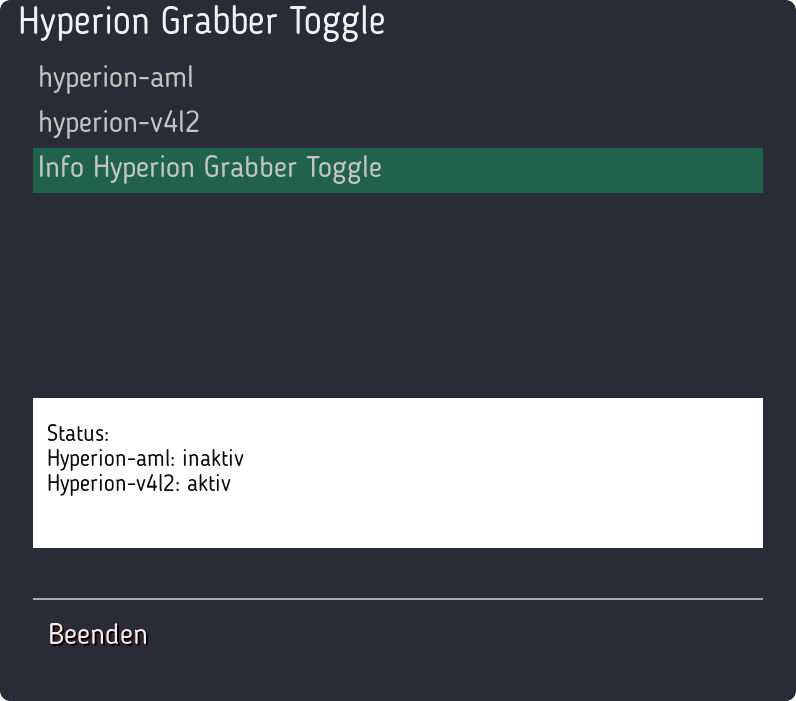Click the "Hyperion-v4l2: aktiv" status line
Viewport: 796px width, 701px height.
pos(139,484)
